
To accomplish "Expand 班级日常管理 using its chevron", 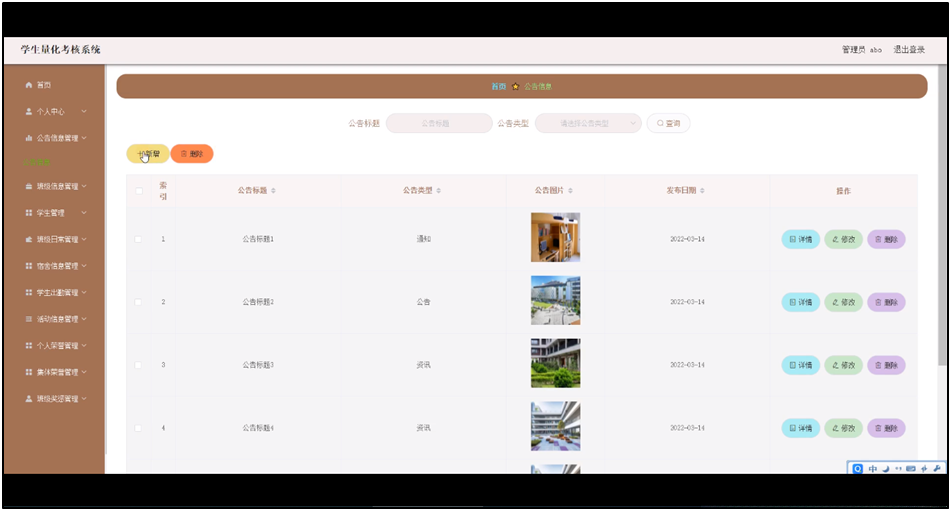I will click(x=84, y=239).
